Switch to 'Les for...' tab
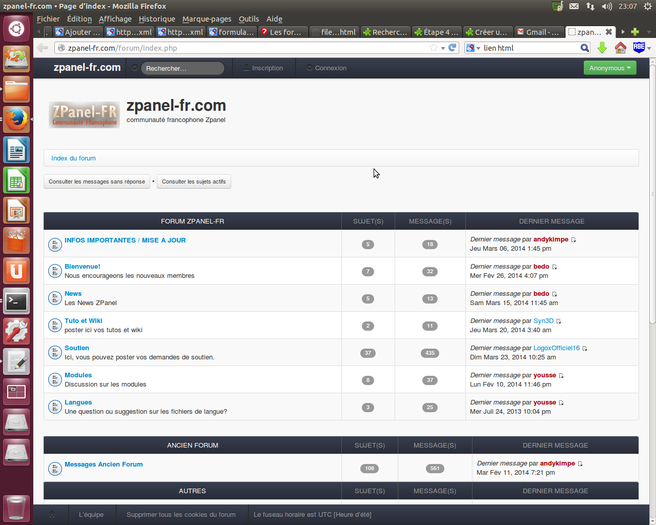The width and height of the screenshot is (656, 525). pyautogui.click(x=282, y=32)
